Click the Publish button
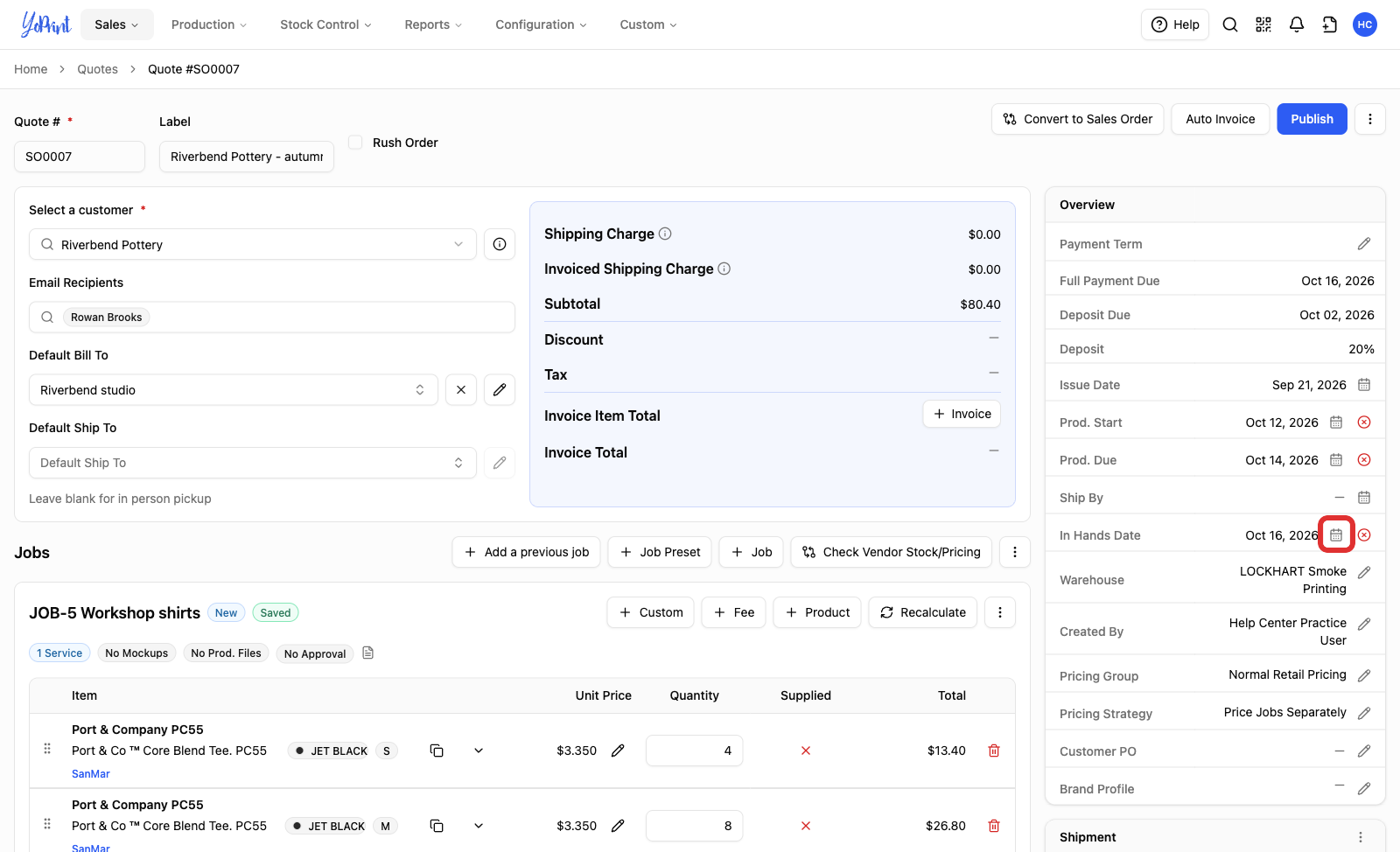This screenshot has height=852, width=1400. tap(1312, 119)
